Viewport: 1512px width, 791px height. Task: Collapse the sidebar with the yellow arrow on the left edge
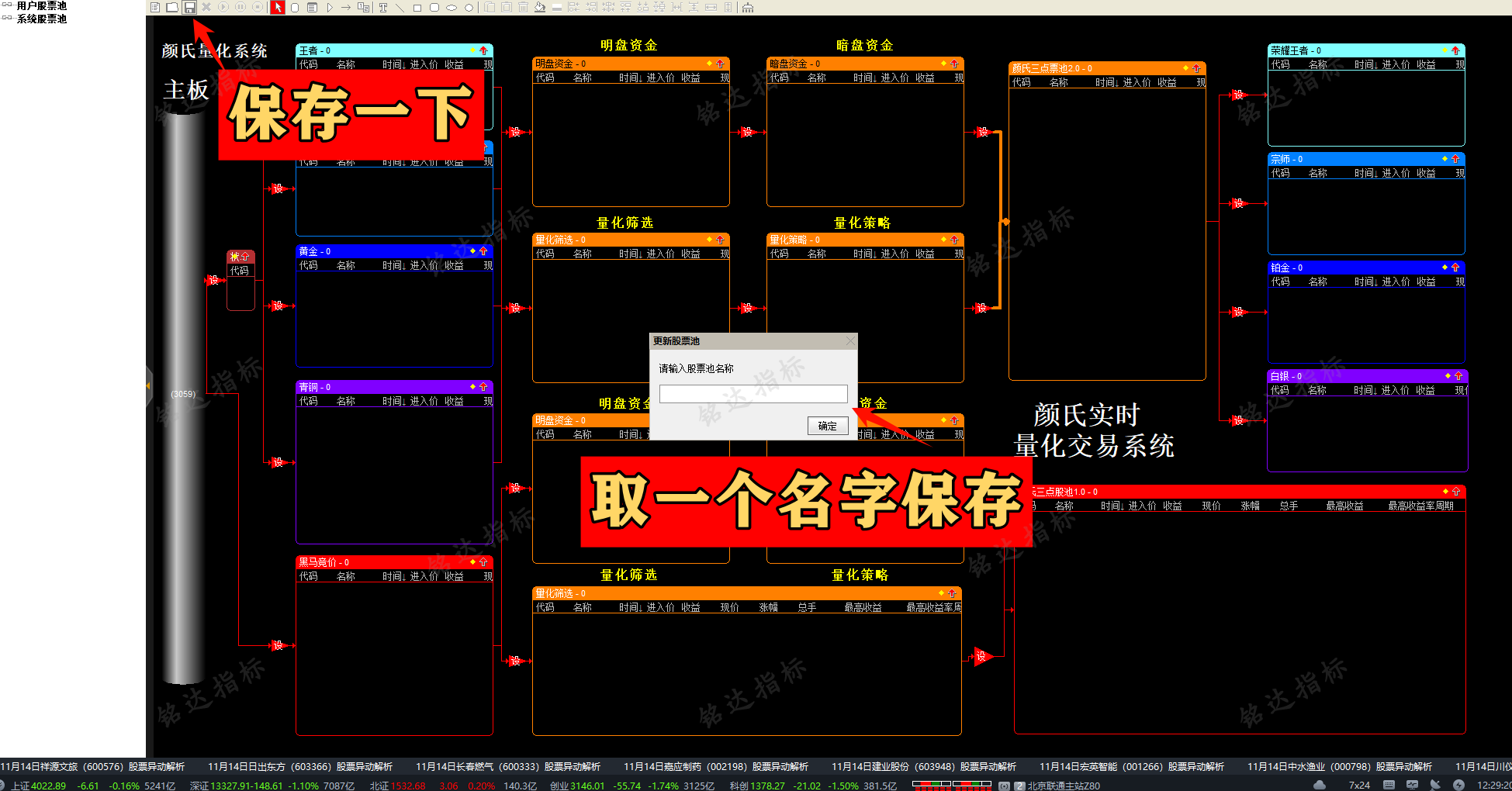coord(148,385)
